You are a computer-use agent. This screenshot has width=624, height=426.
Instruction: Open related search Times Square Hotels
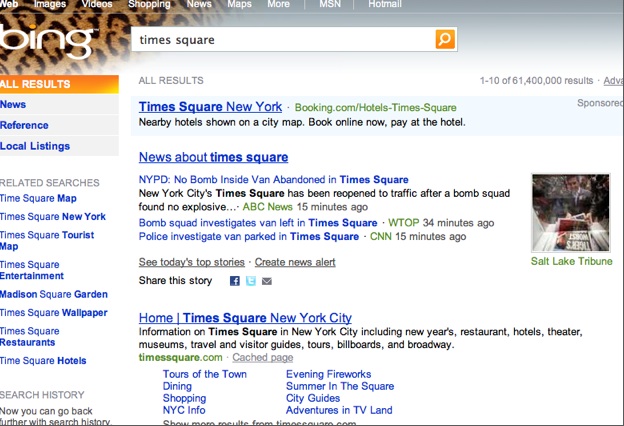pos(43,360)
